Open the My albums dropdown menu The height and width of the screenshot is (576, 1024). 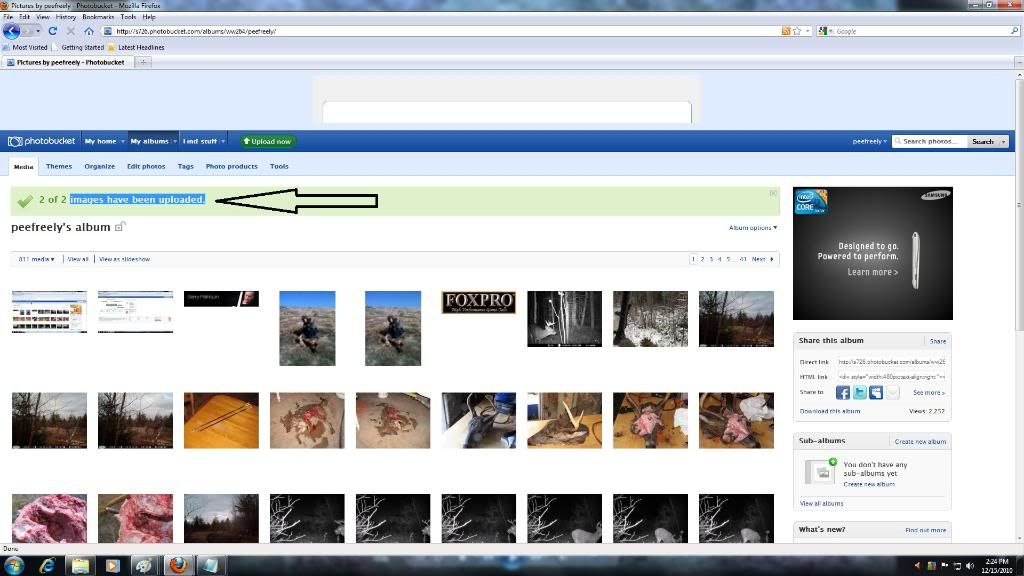152,141
